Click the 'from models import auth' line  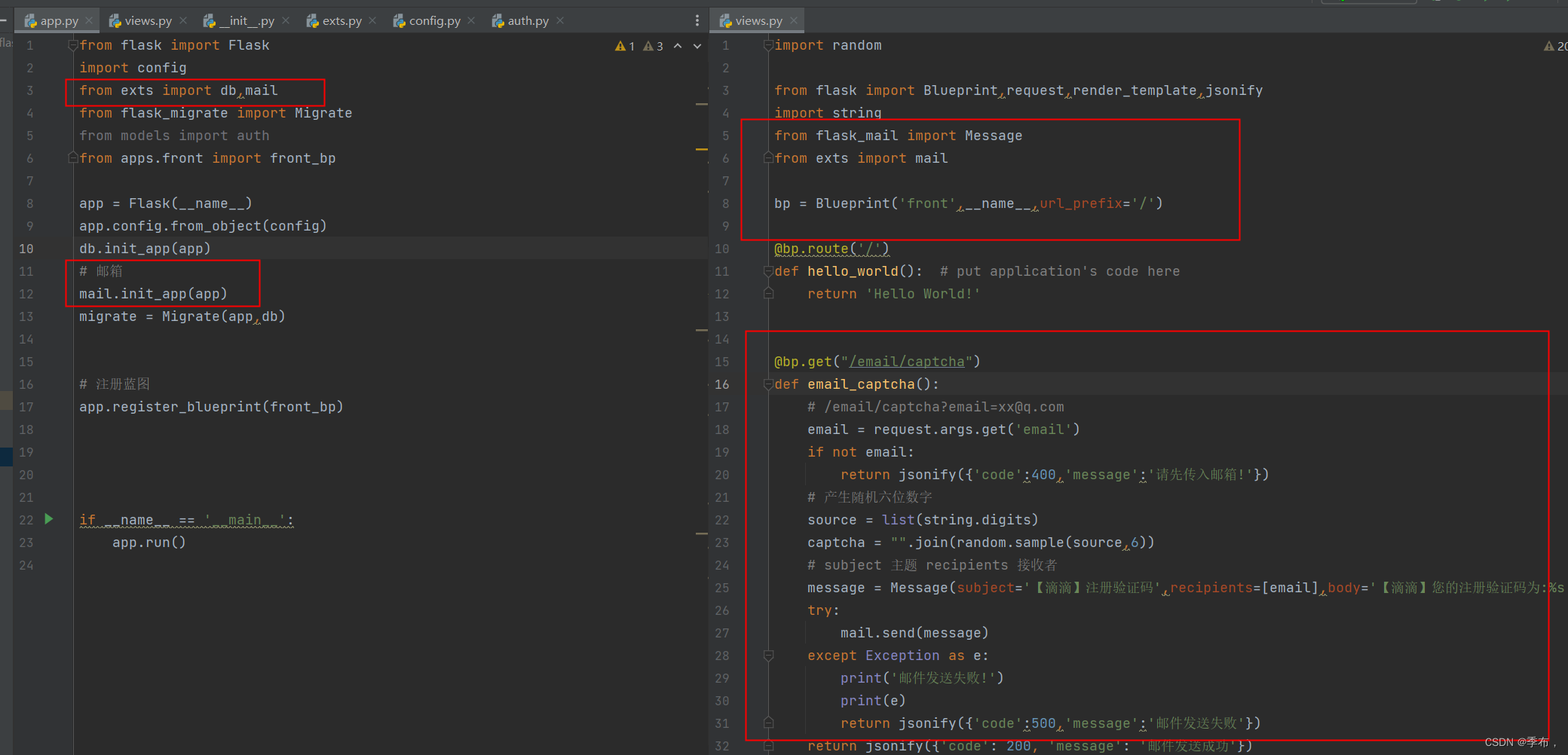tap(174, 136)
